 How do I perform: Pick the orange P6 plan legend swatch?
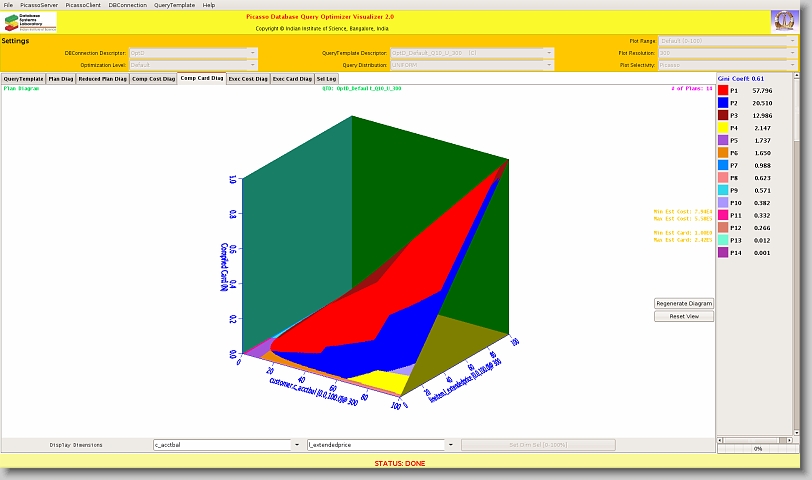[x=723, y=153]
